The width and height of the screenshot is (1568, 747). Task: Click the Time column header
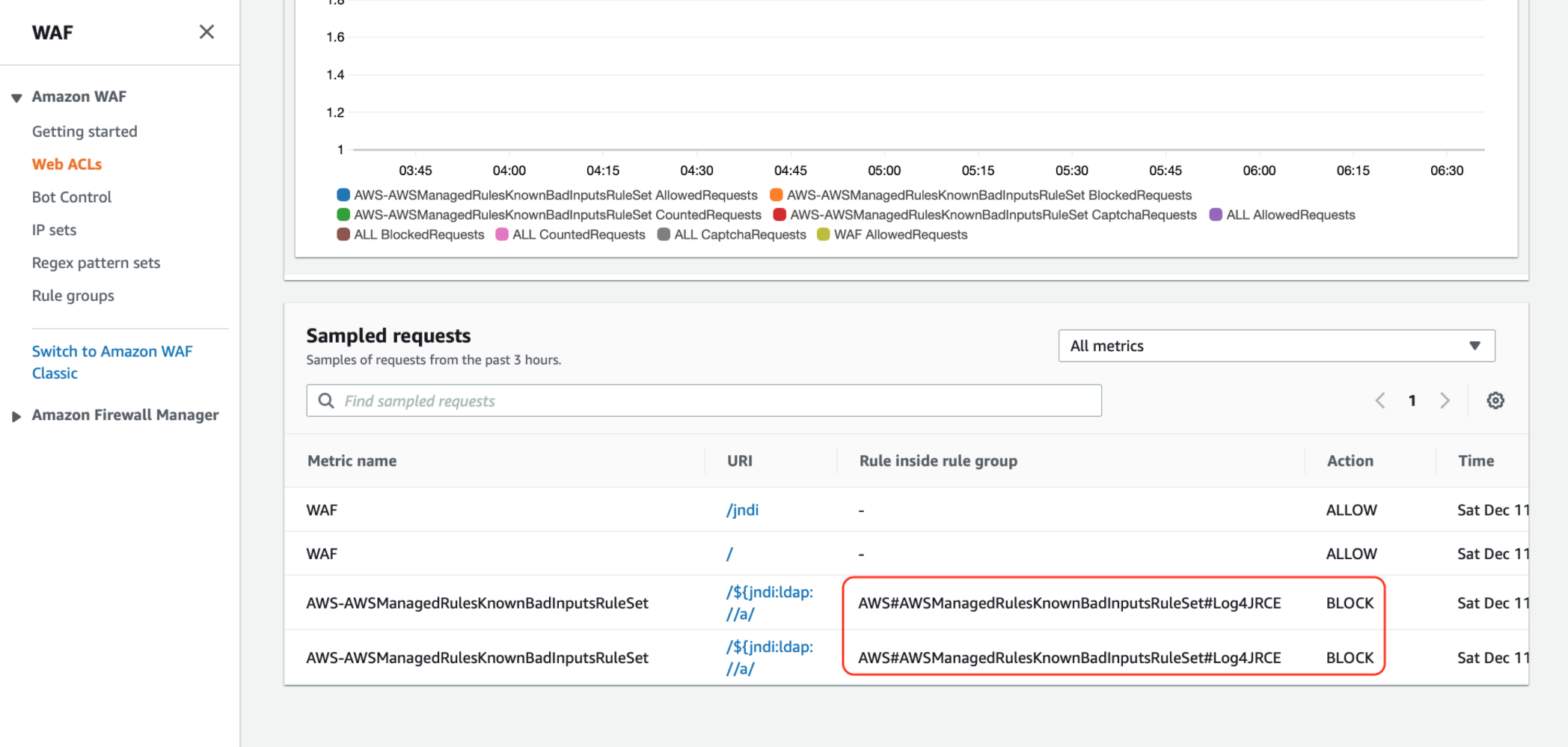1476,461
